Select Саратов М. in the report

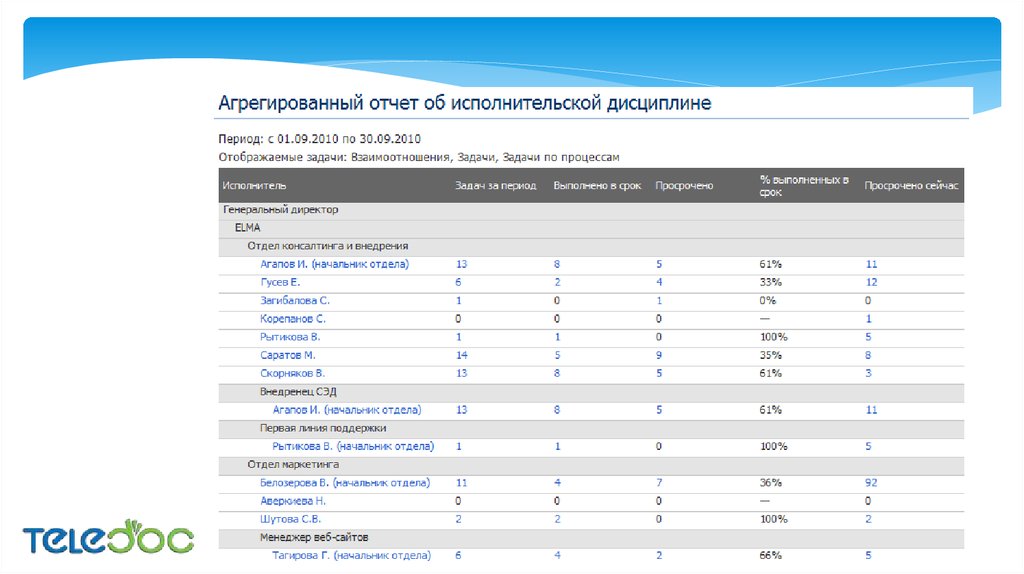pyautogui.click(x=287, y=355)
